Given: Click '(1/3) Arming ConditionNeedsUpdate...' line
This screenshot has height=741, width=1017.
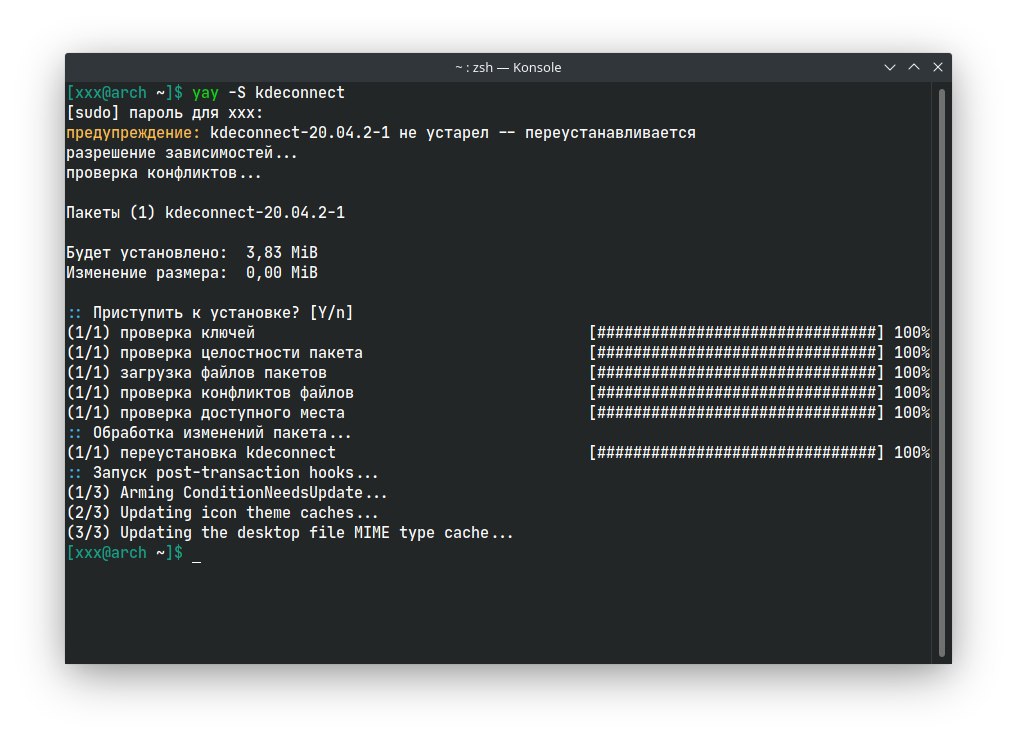Looking at the screenshot, I should click(x=226, y=493).
